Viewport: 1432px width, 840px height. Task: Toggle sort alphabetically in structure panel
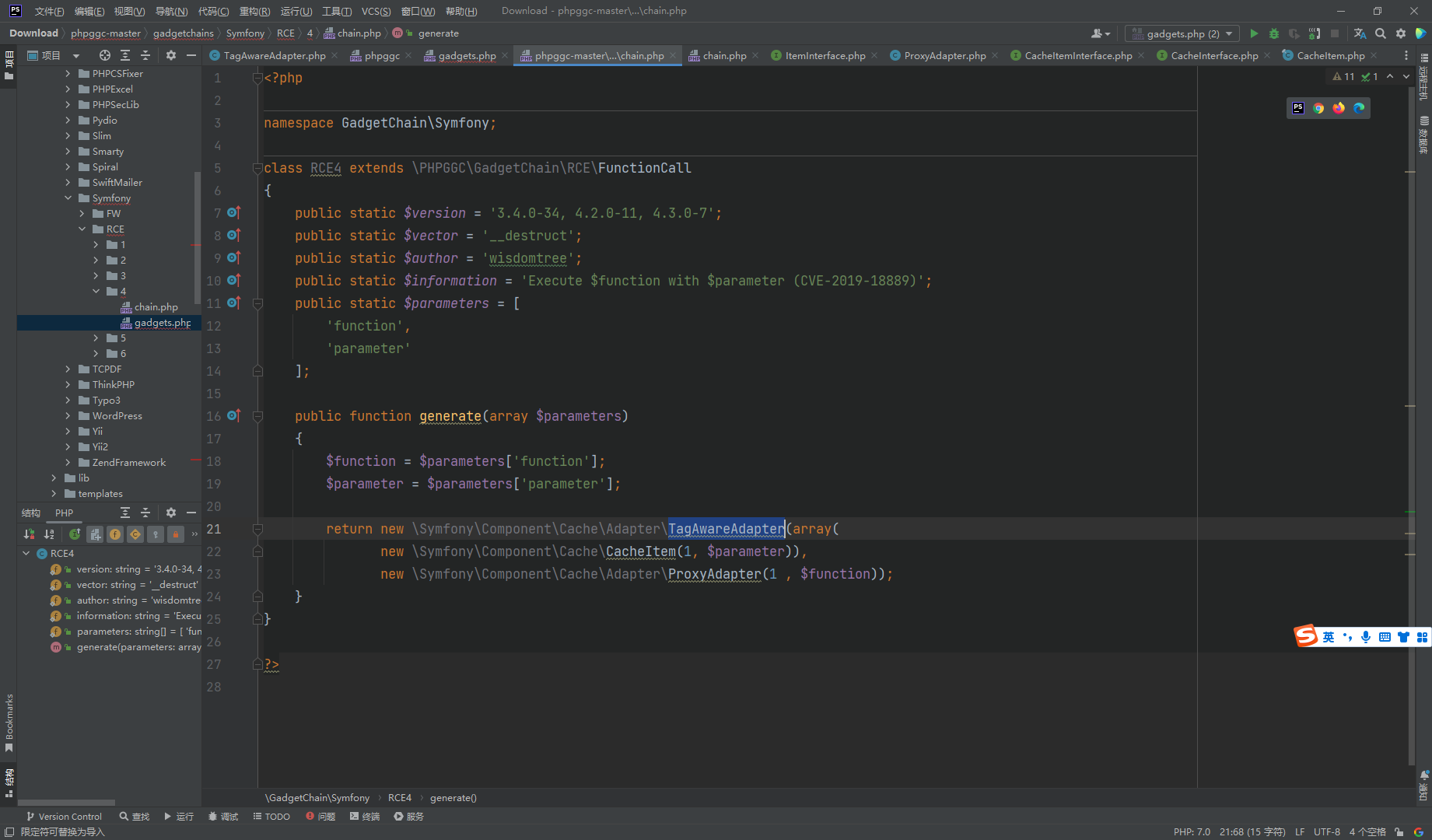click(x=49, y=534)
